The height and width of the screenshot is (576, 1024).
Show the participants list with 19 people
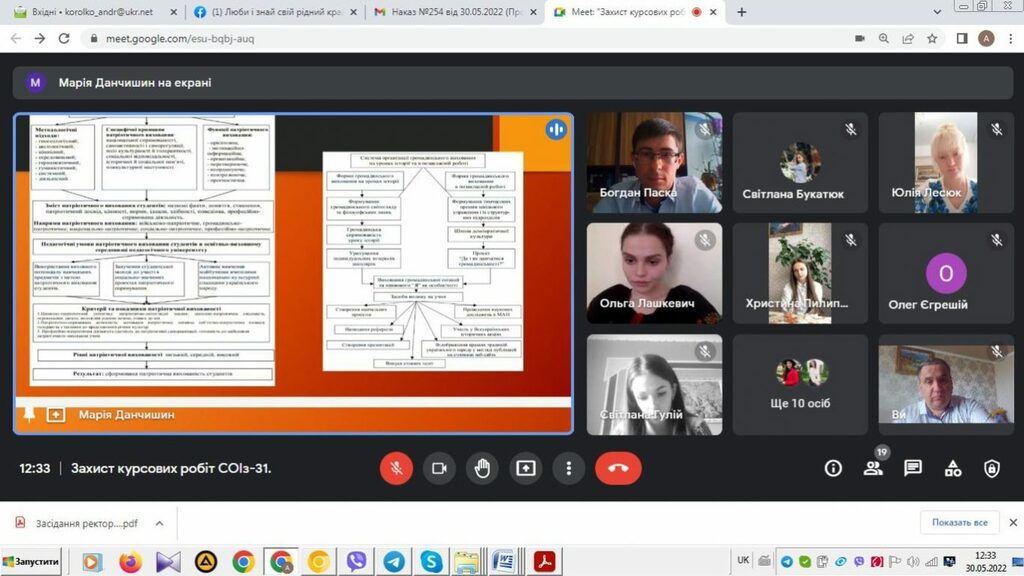[873, 468]
